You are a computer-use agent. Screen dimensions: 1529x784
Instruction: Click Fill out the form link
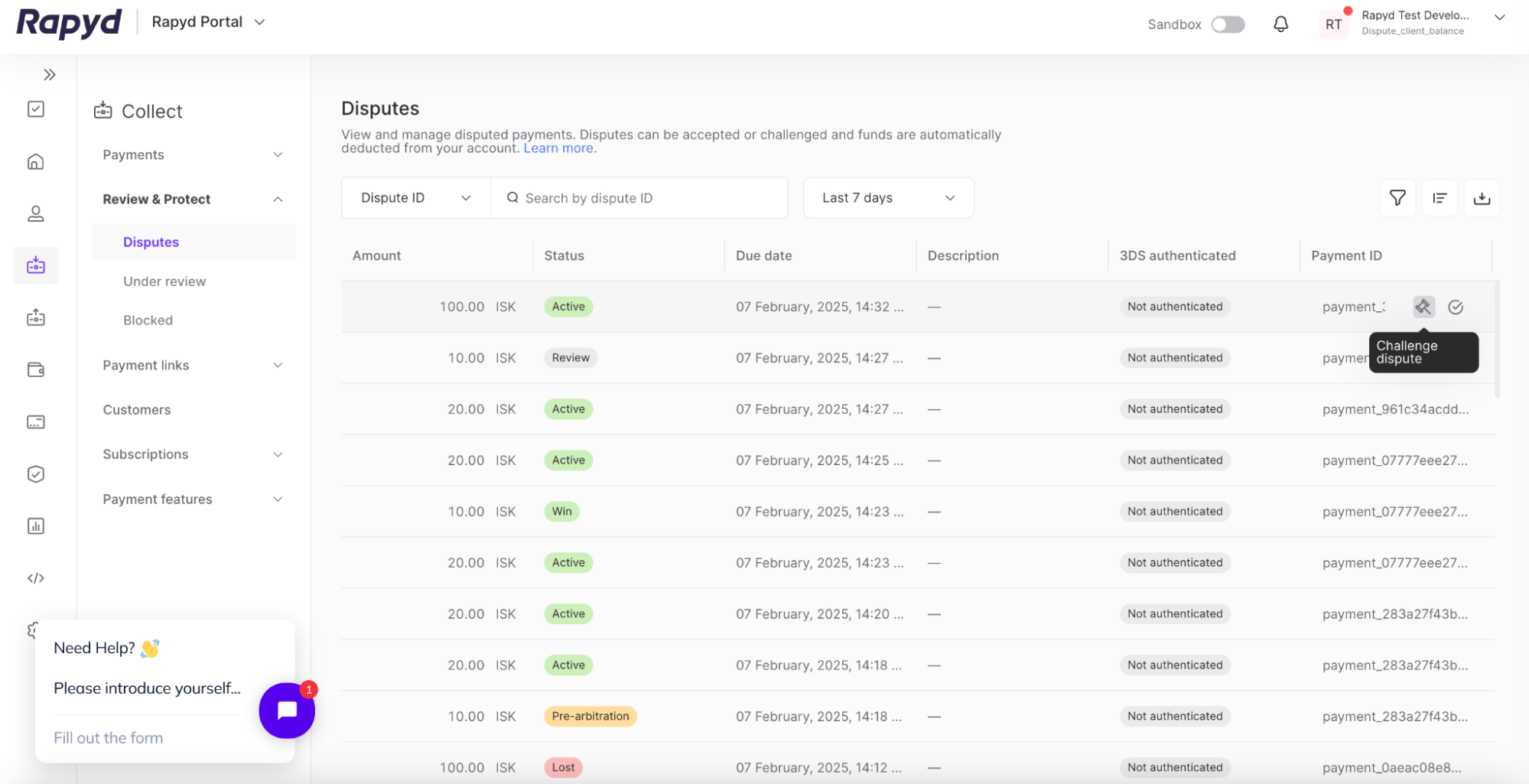108,738
